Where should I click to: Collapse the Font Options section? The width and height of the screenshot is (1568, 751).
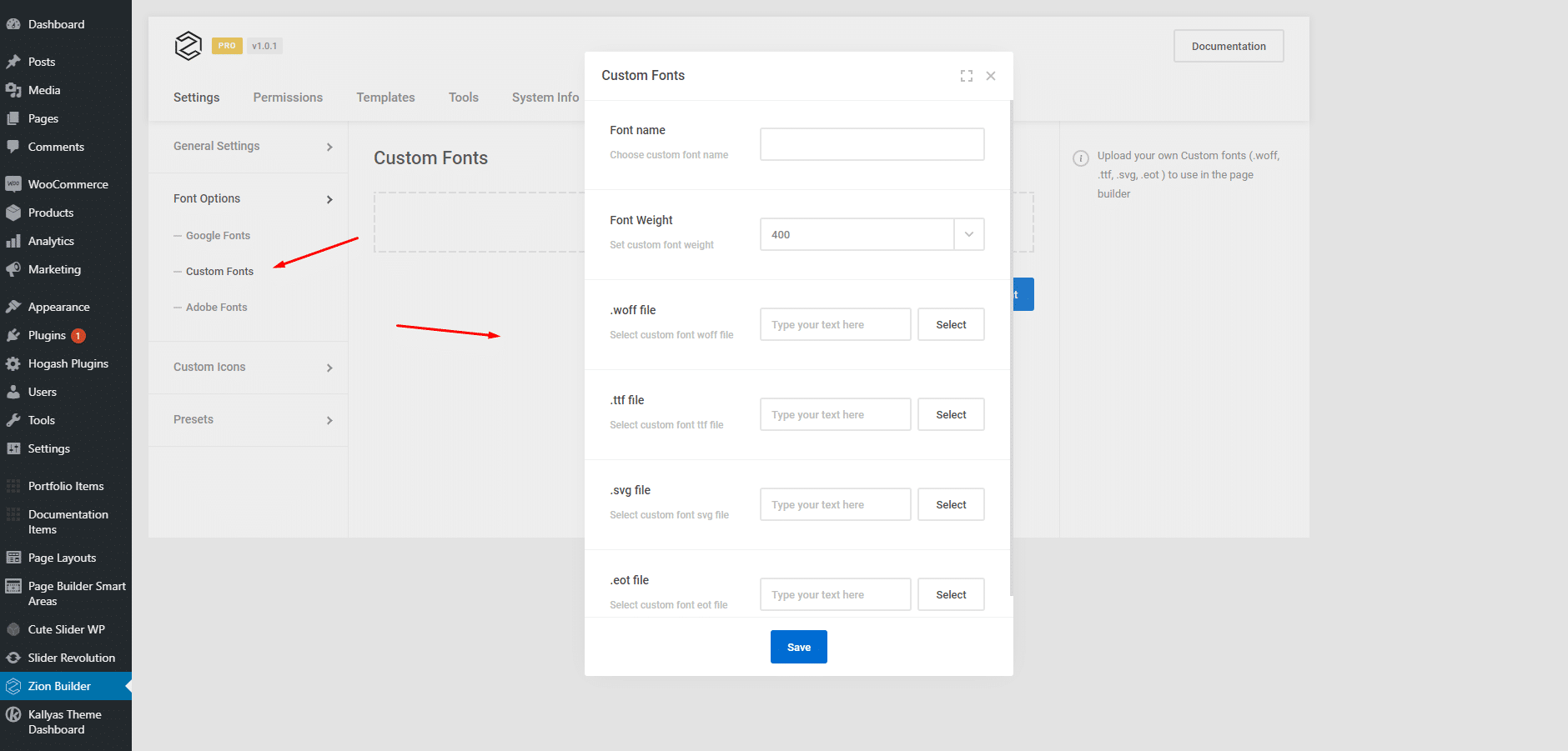click(249, 198)
